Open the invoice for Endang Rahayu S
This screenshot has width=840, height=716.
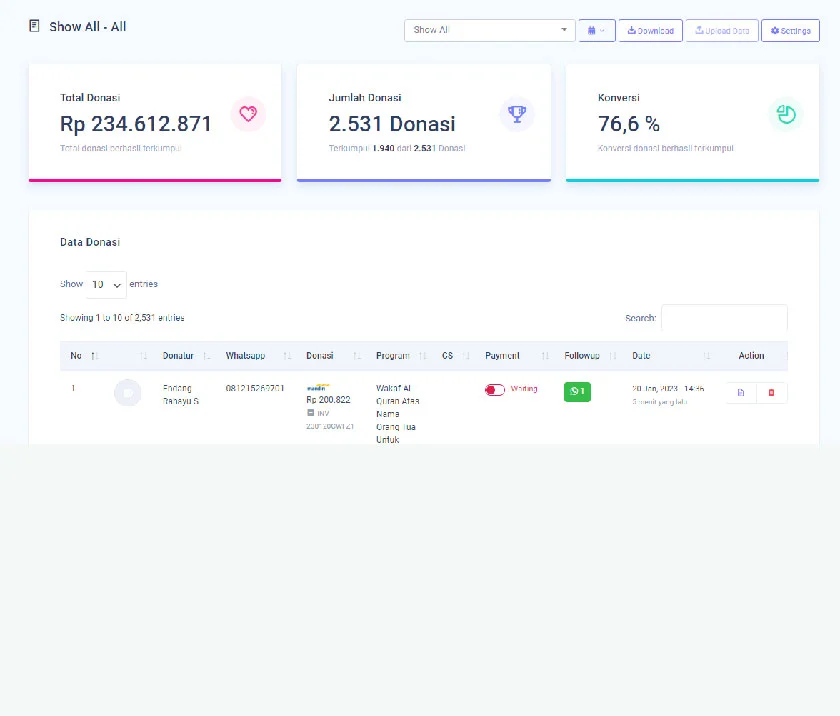click(x=740, y=392)
